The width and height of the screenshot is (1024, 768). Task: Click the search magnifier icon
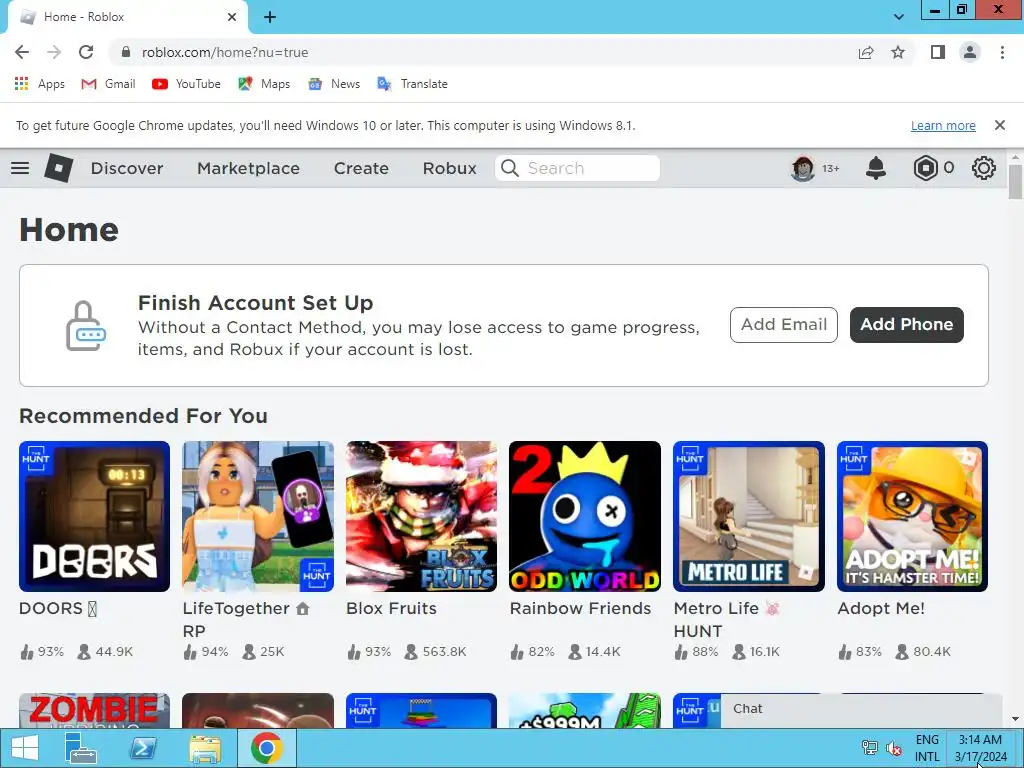[x=510, y=168]
